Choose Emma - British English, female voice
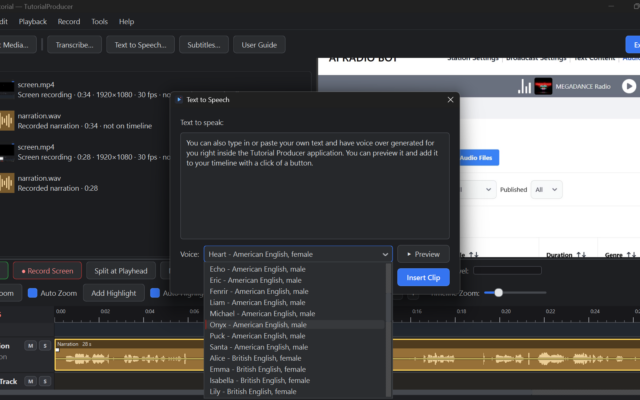 (x=295, y=369)
